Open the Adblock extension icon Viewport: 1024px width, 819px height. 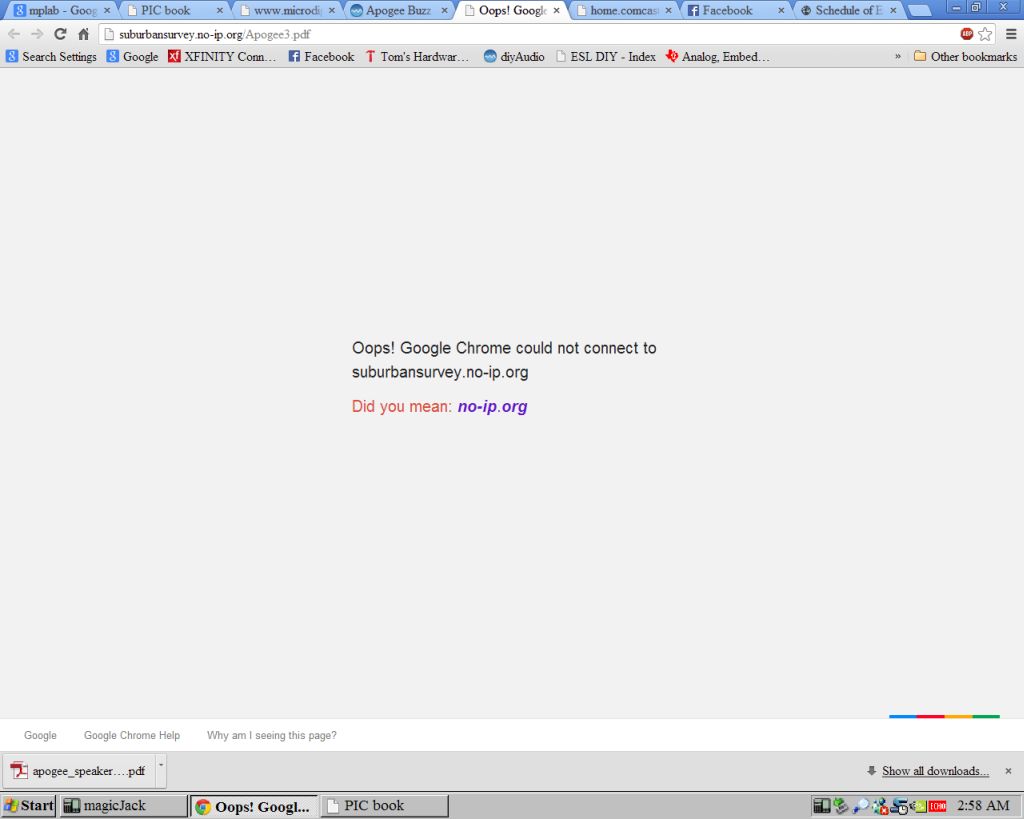967,34
